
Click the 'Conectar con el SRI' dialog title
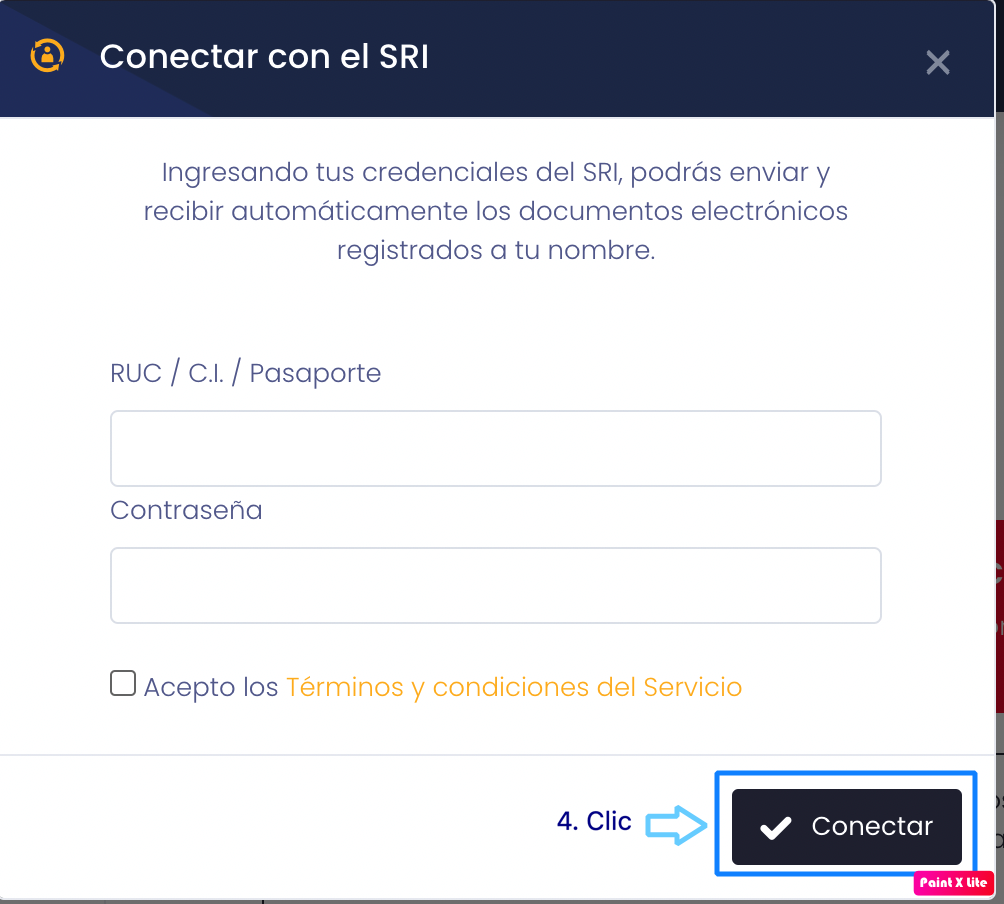tap(266, 57)
